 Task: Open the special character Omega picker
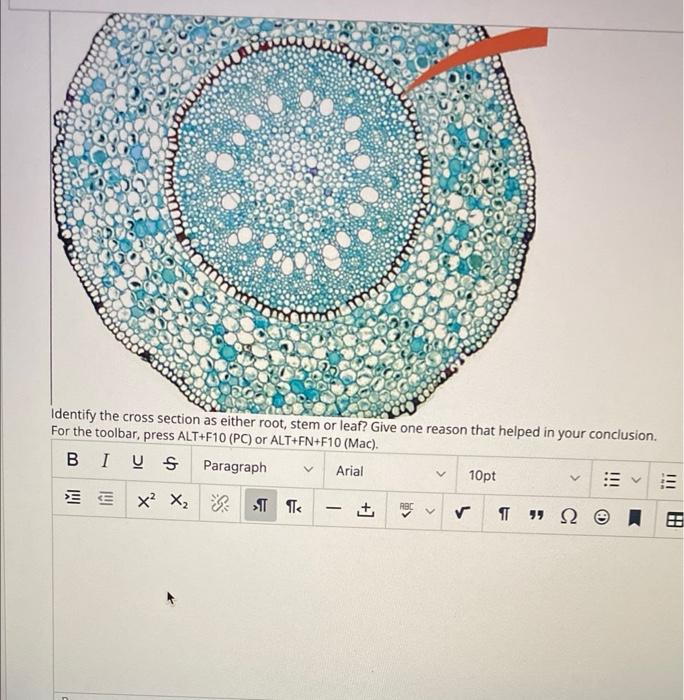[568, 517]
